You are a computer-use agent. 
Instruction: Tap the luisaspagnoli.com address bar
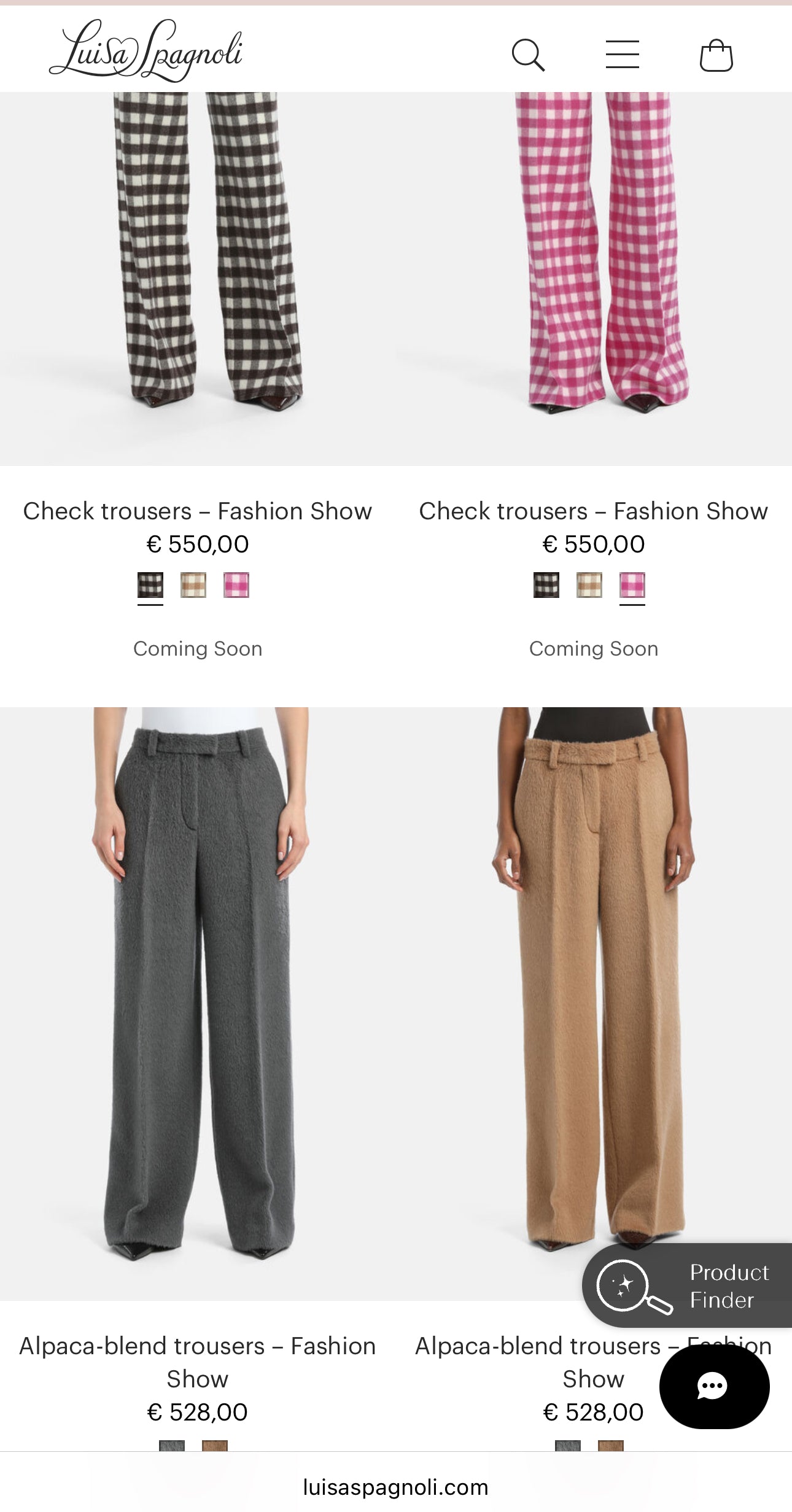pyautogui.click(x=396, y=1487)
